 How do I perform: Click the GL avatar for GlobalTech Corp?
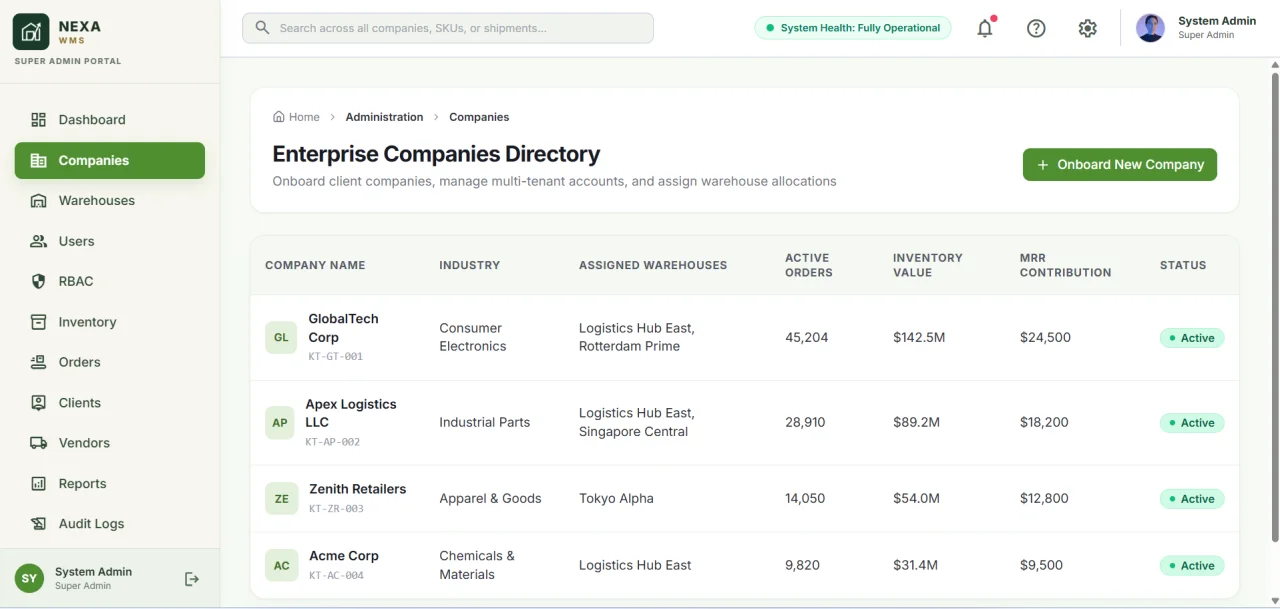click(x=281, y=338)
